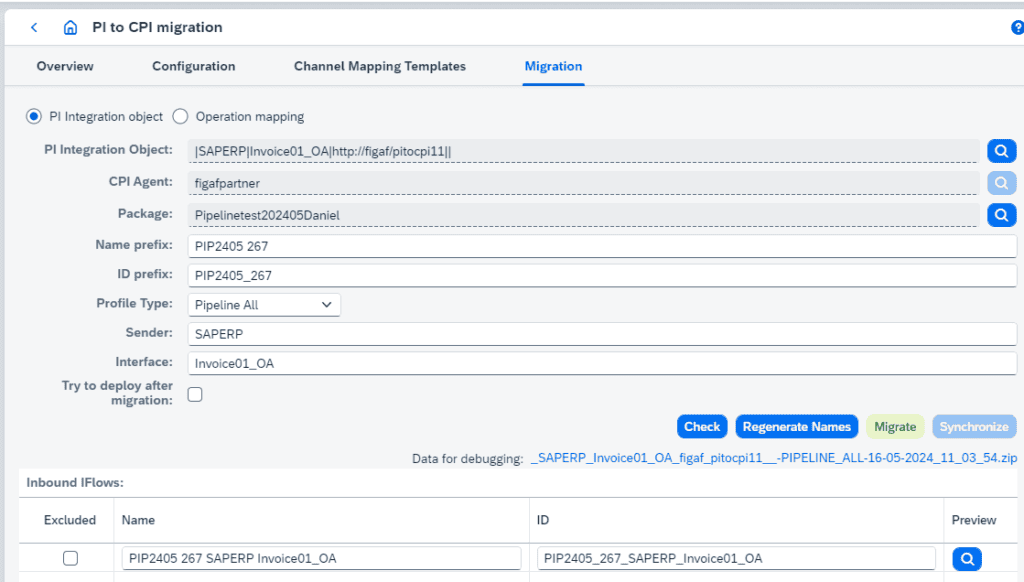Open Channel Mapping Templates tab
The width and height of the screenshot is (1024, 582).
379,66
